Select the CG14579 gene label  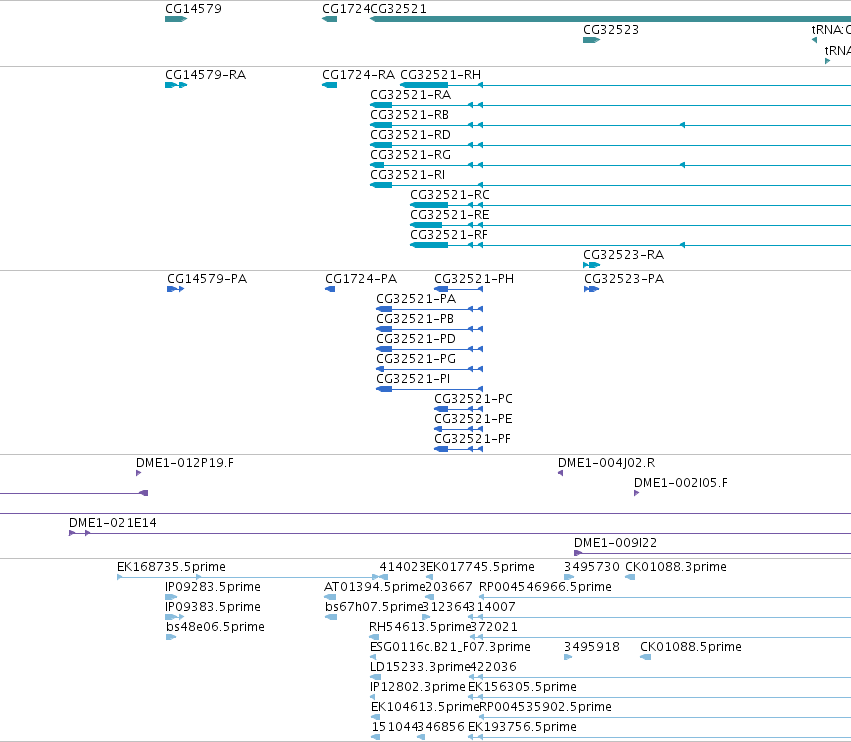[x=193, y=9]
